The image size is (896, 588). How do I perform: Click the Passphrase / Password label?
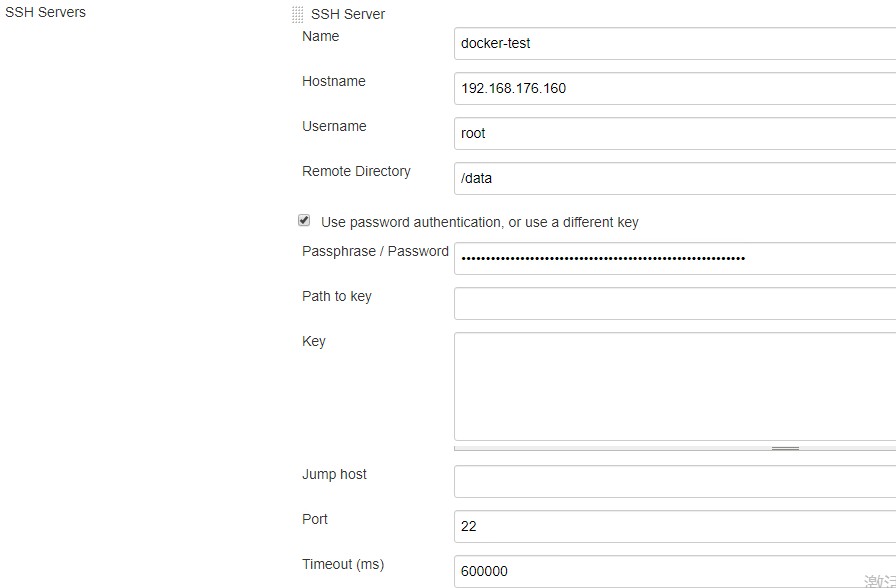click(375, 251)
